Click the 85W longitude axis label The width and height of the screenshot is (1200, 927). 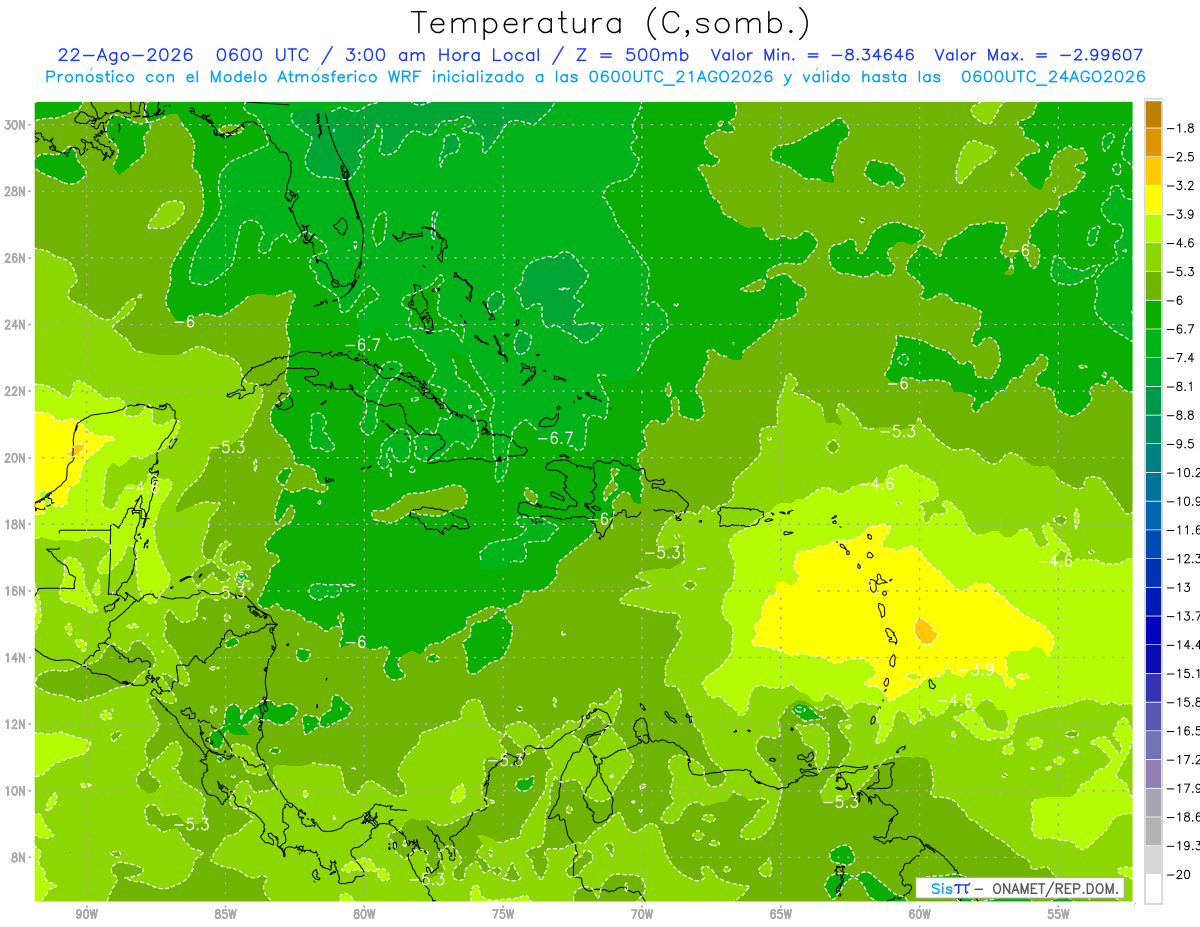tap(225, 914)
